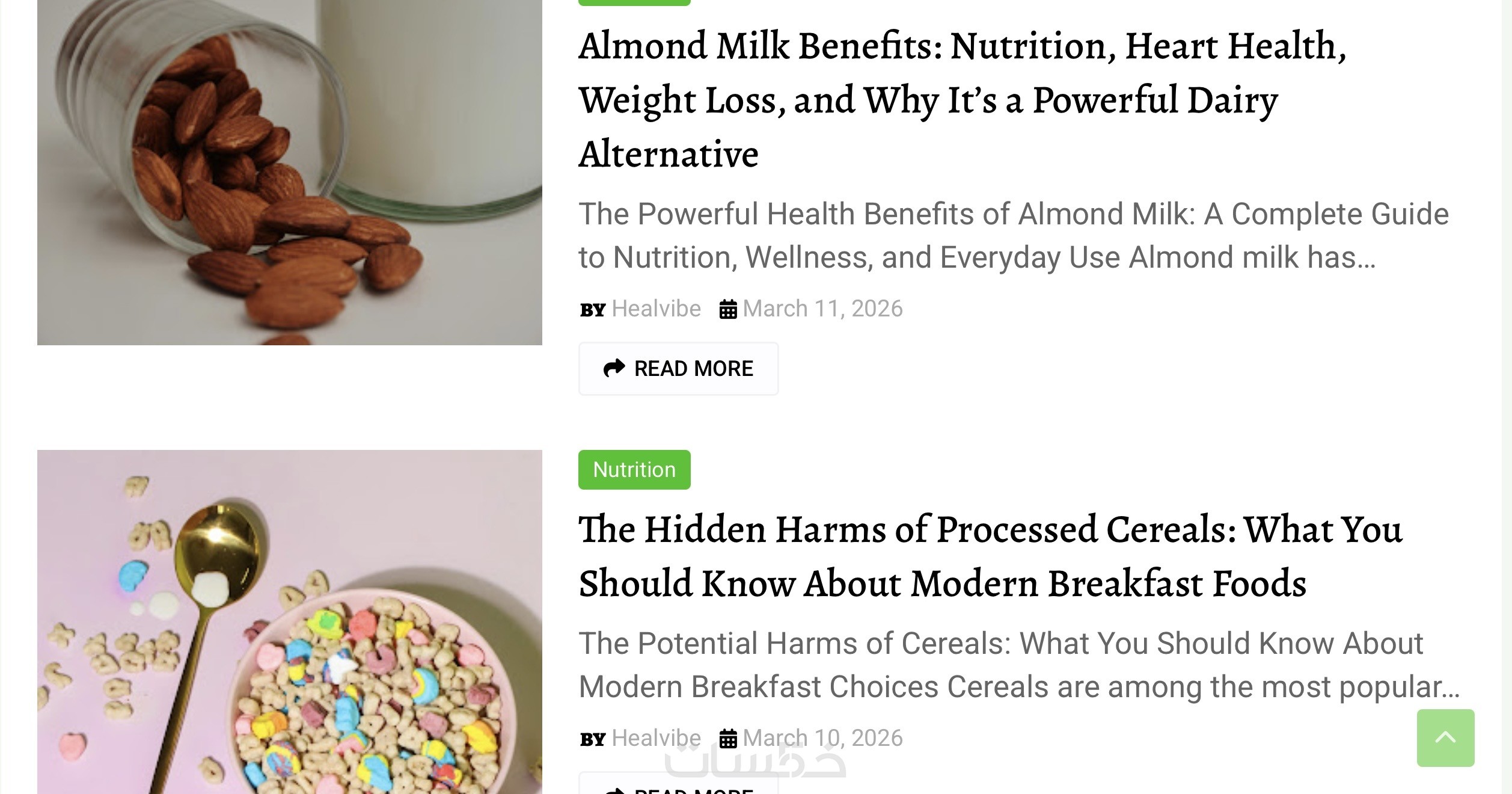This screenshot has height=794, width=1512.
Task: Visit Healvibe author link on the almond post
Action: pos(656,309)
